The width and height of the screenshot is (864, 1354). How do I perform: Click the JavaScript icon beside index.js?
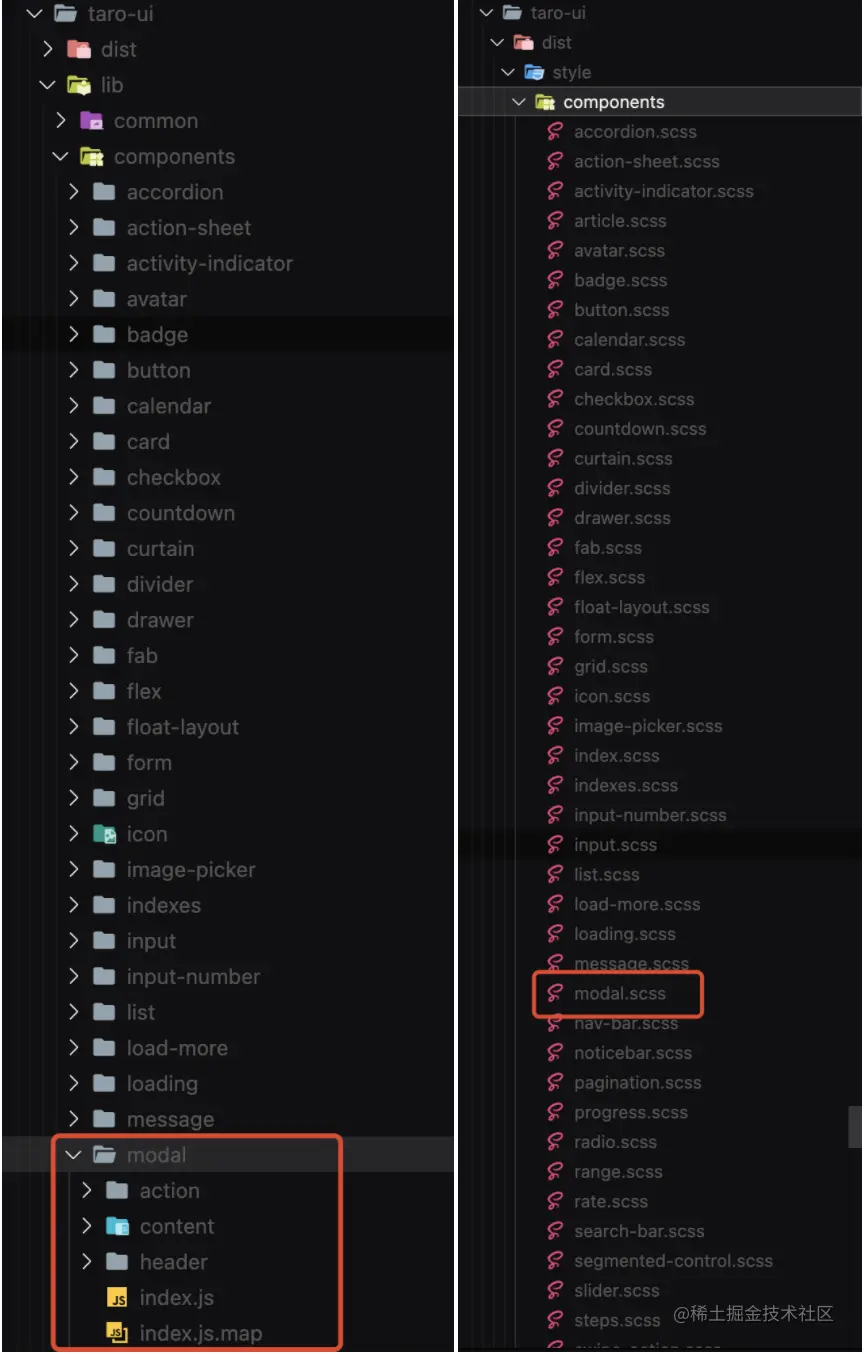click(119, 1297)
